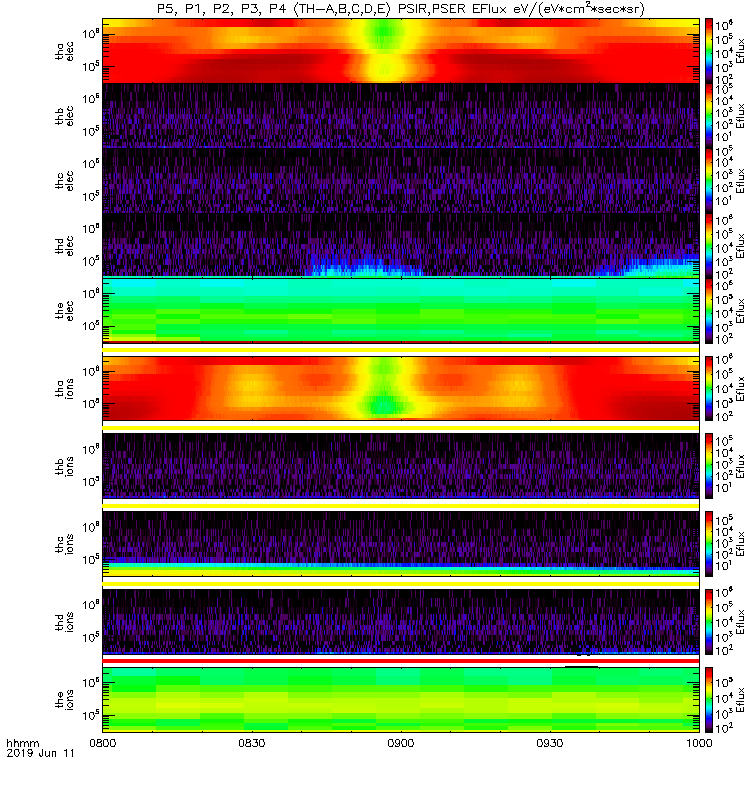Viewport: 750px width, 800px height.
Task: Click the Eflux label beside thb elec colorbar
Action: coord(740,116)
